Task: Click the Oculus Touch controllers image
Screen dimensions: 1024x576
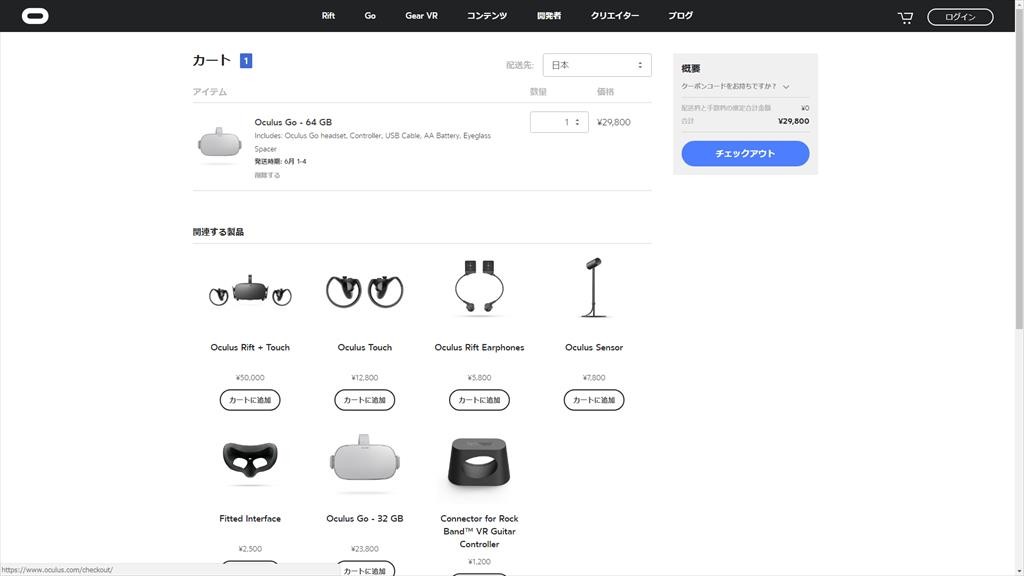Action: 364,291
